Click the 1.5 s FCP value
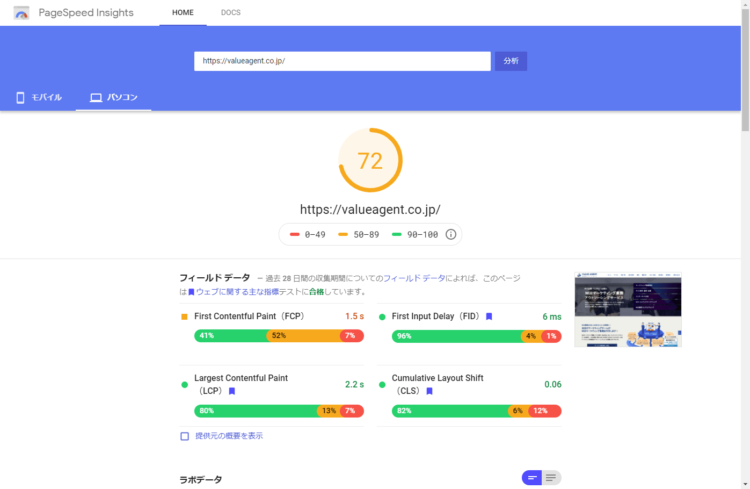The height and width of the screenshot is (489, 750). (354, 316)
